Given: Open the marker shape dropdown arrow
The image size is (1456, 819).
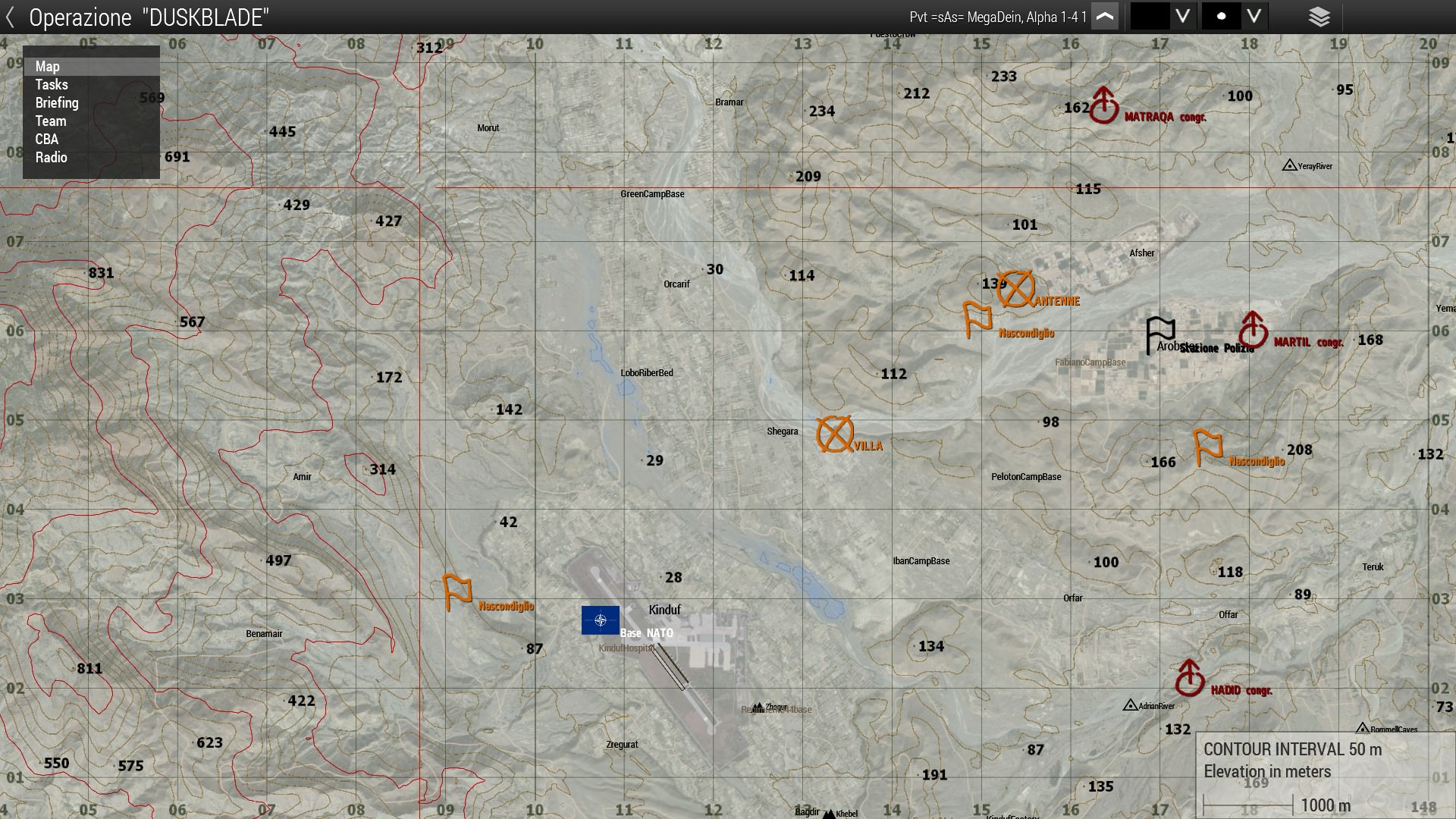Looking at the screenshot, I should (x=1254, y=16).
